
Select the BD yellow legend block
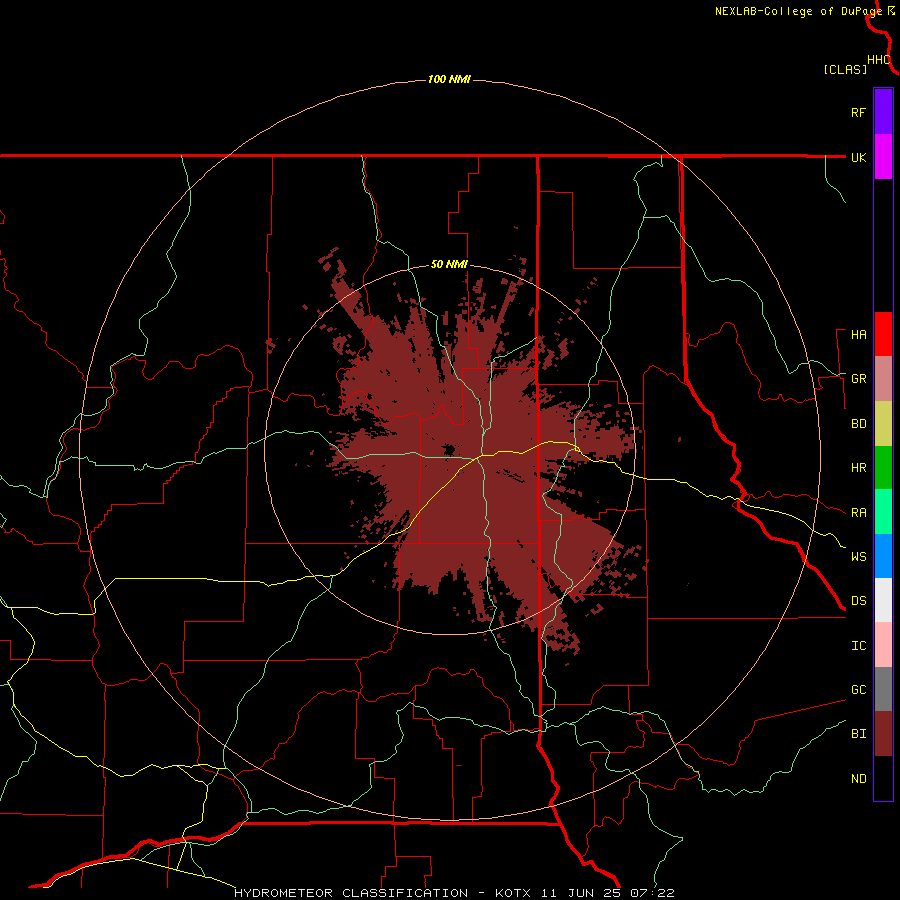pos(883,423)
